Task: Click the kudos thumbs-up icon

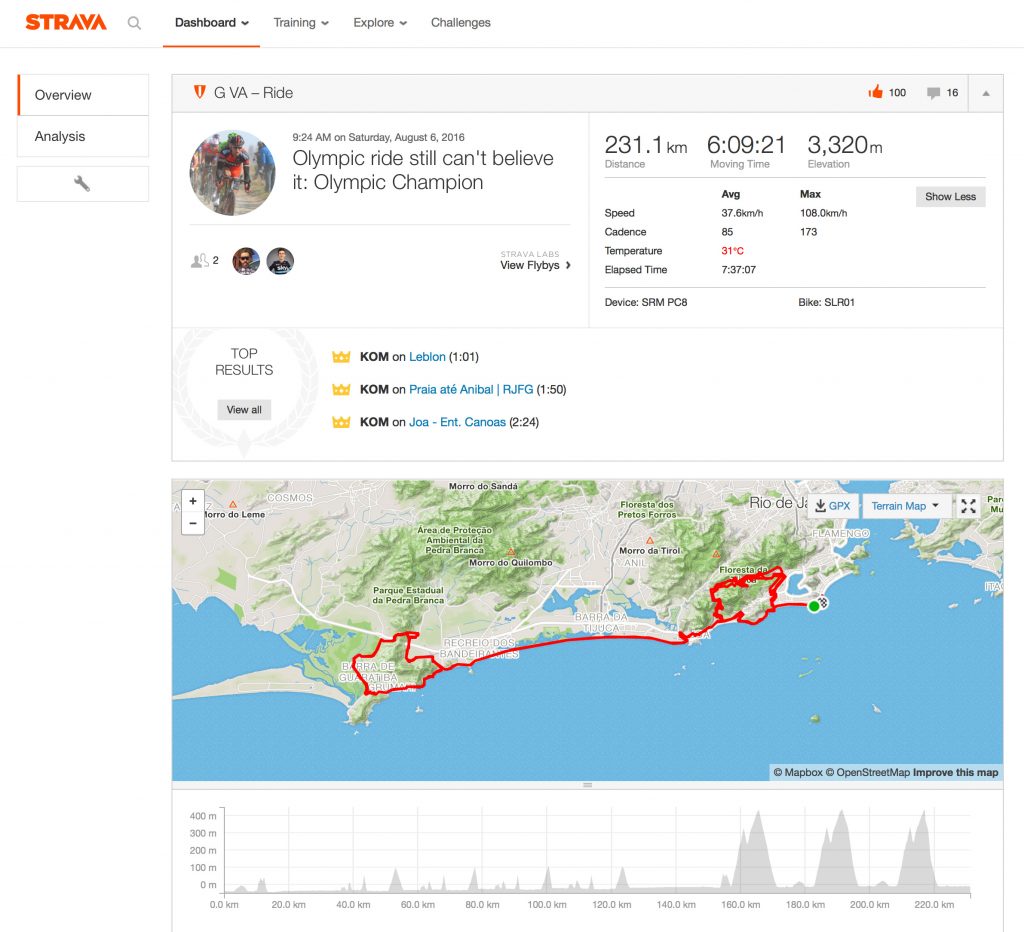Action: 876,93
